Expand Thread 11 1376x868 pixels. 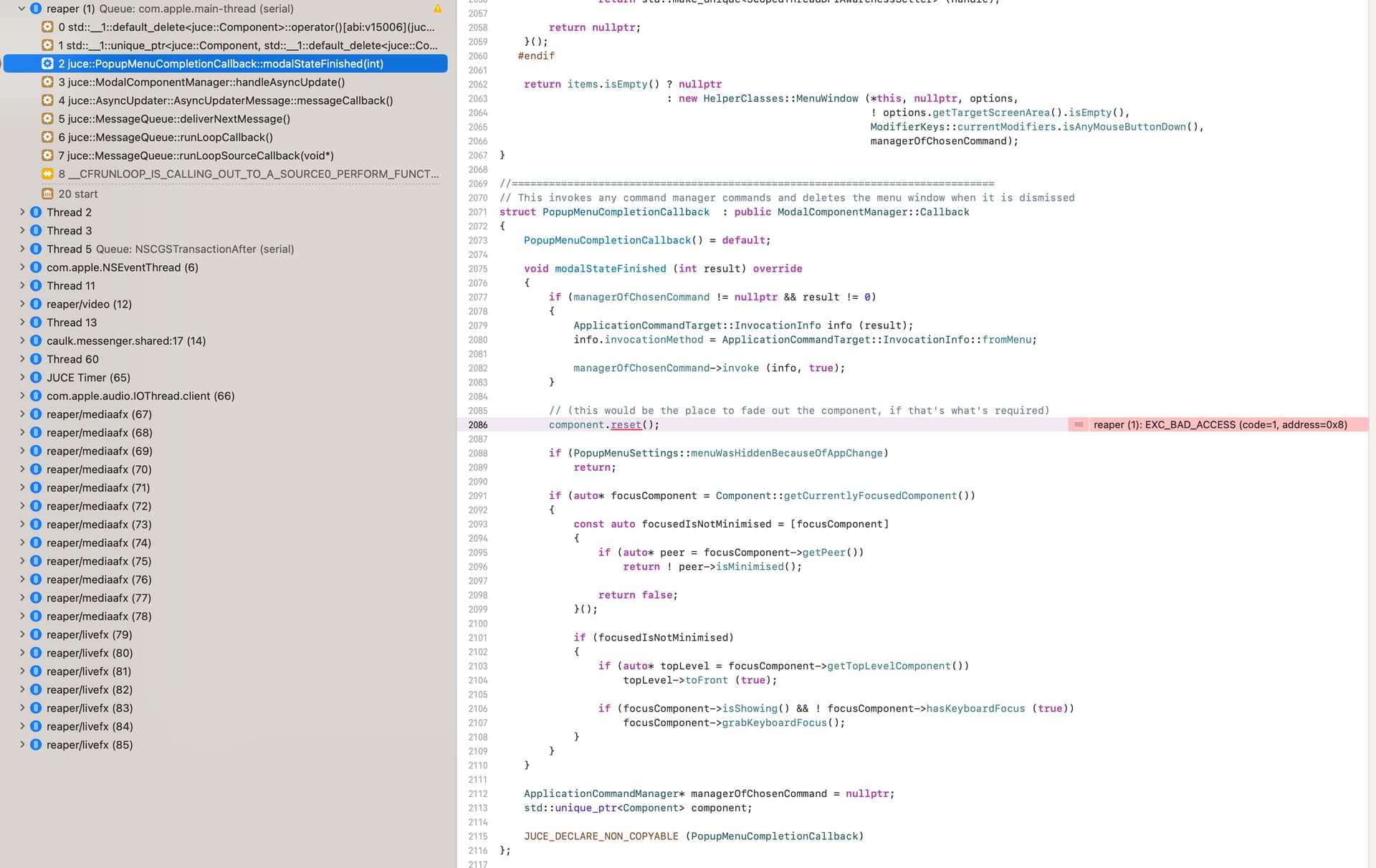(x=21, y=285)
